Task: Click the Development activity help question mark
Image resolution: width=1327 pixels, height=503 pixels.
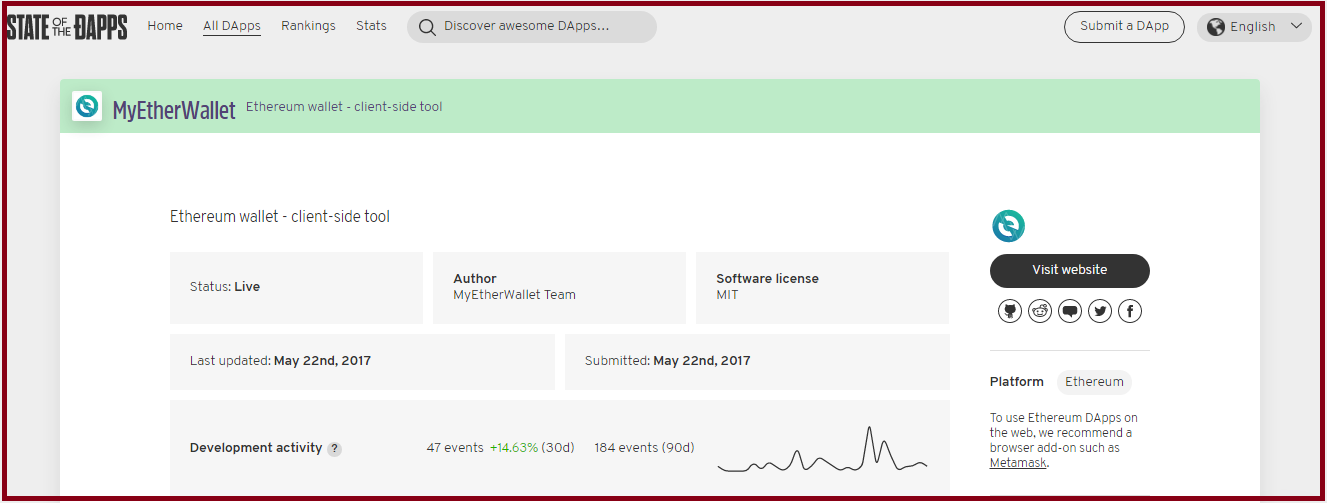Action: click(x=334, y=449)
